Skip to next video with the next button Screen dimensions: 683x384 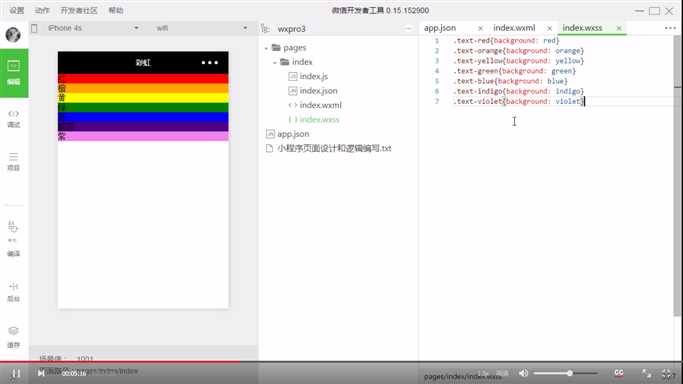[41, 373]
